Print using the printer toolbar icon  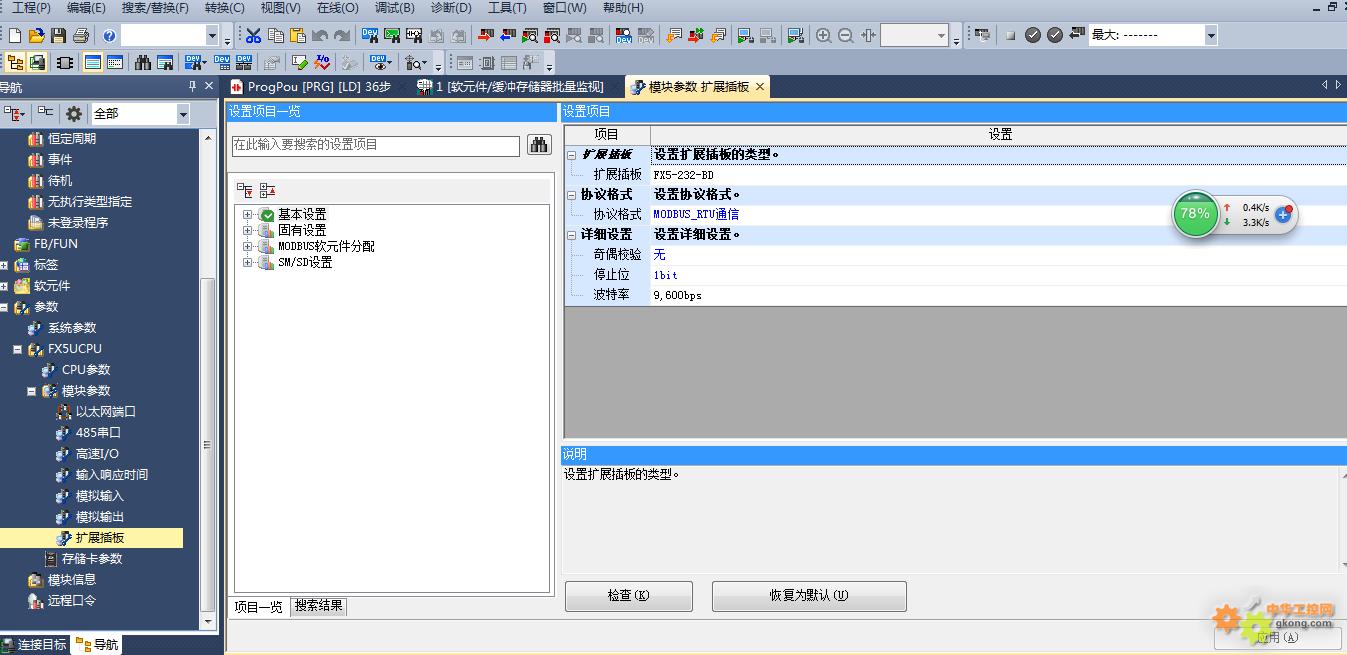coord(80,36)
